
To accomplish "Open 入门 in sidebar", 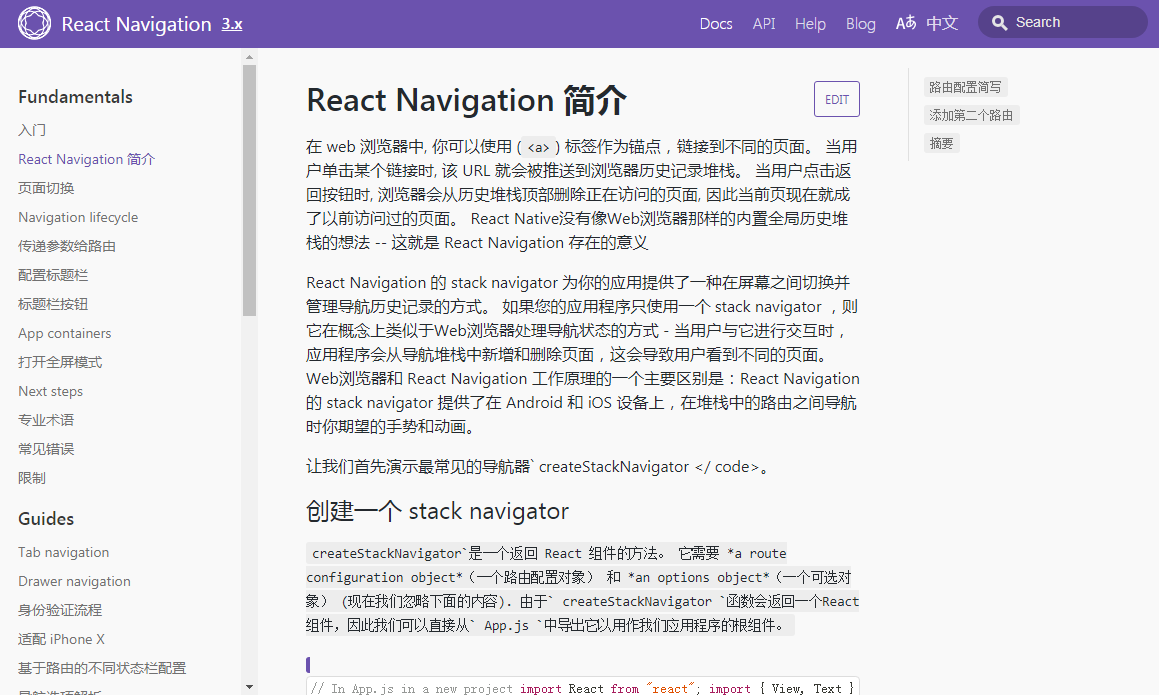I will tap(32, 130).
